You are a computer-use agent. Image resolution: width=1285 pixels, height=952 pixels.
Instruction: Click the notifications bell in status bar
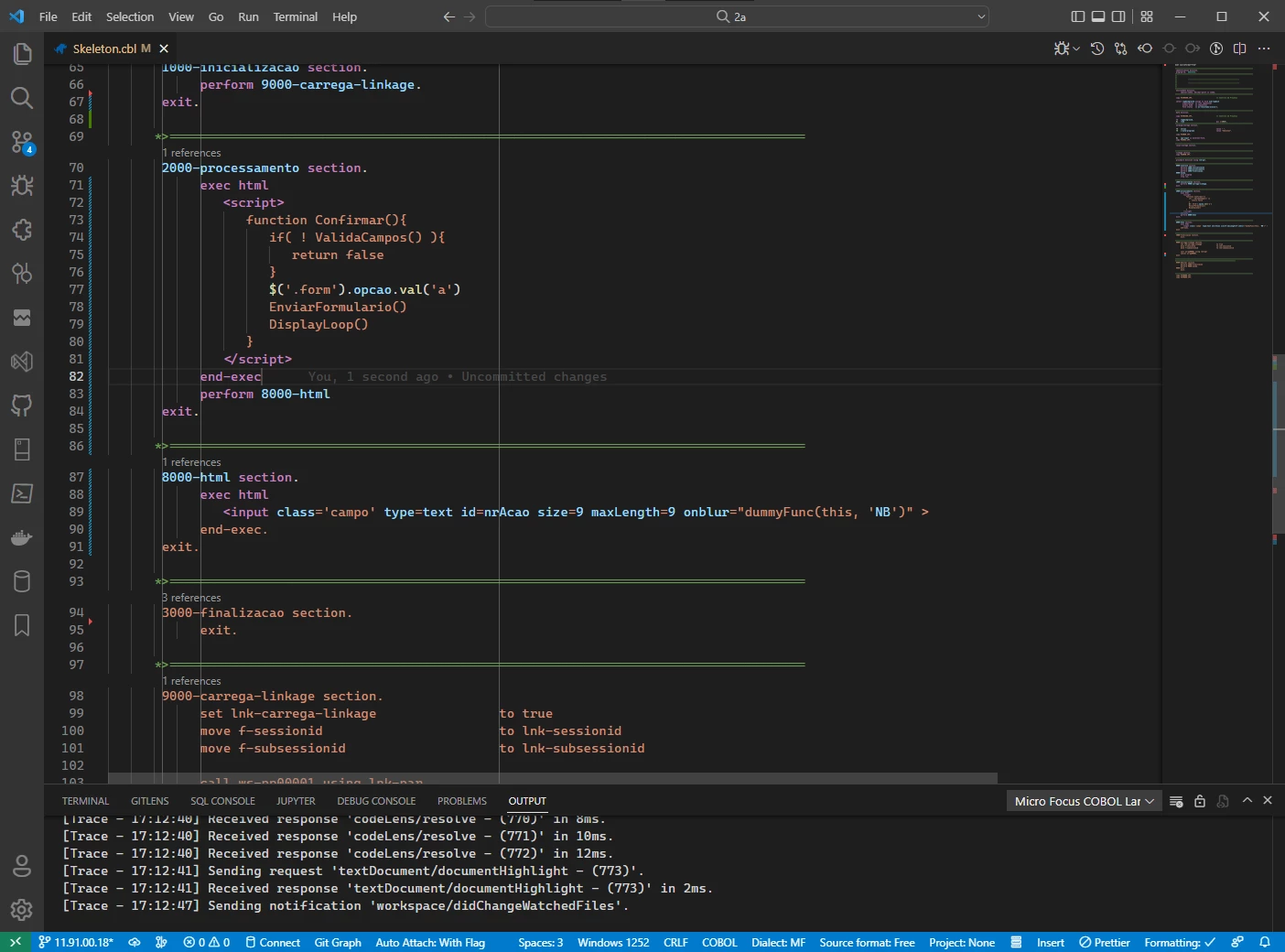tap(1265, 942)
